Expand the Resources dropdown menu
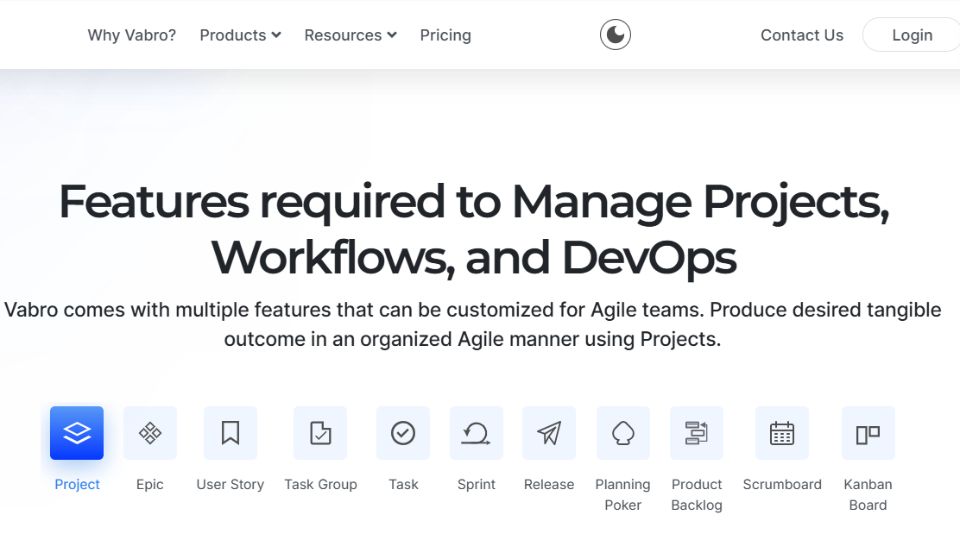Viewport: 960px width, 540px height. coord(350,35)
